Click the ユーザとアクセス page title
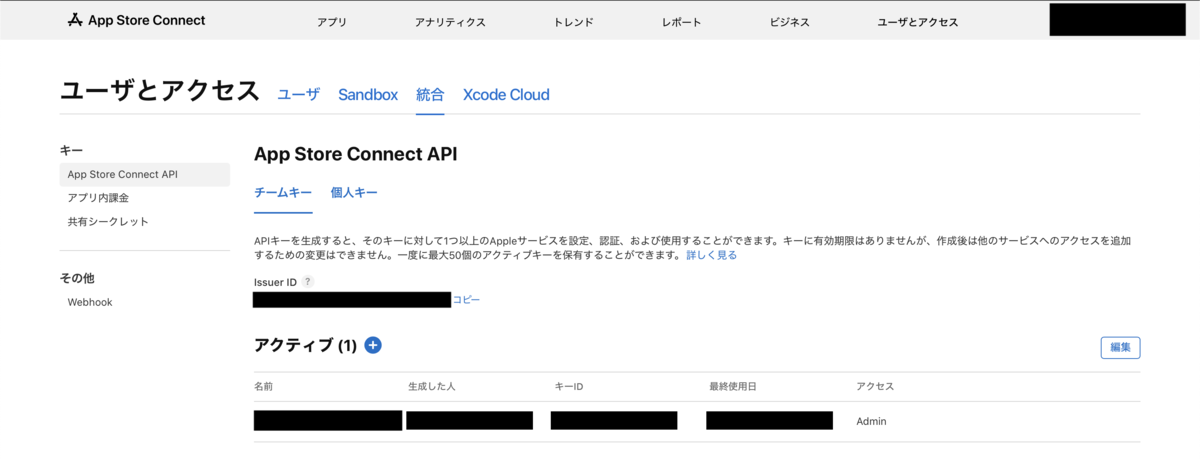1200x459 pixels. tap(160, 91)
